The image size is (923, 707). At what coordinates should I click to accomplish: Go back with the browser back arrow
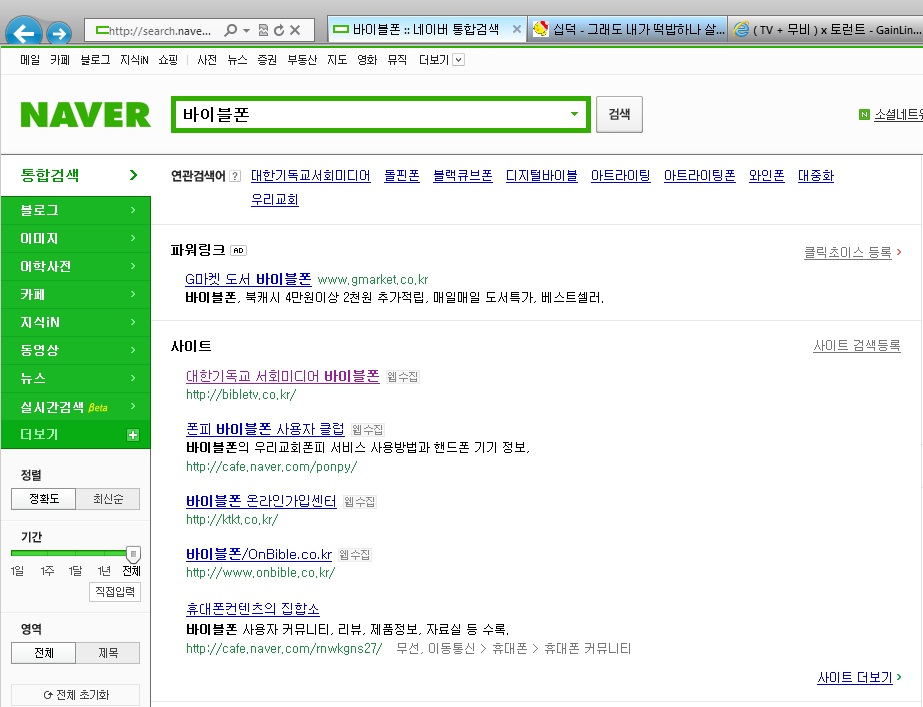(x=24, y=33)
